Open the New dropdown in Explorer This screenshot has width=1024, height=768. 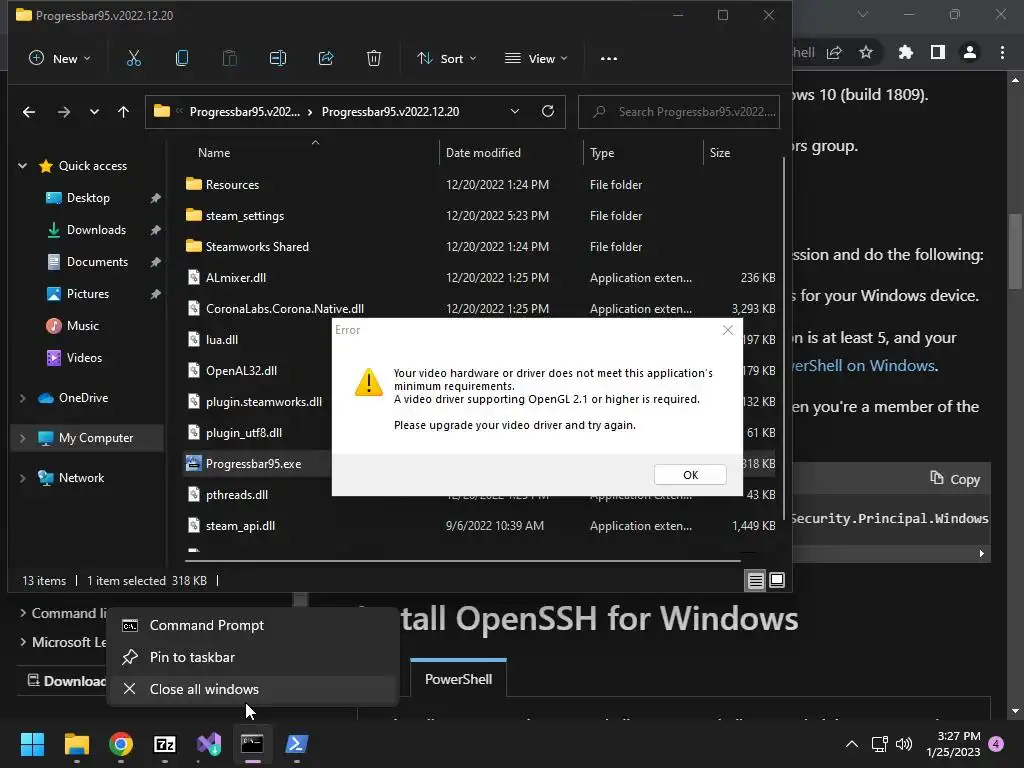tap(59, 59)
